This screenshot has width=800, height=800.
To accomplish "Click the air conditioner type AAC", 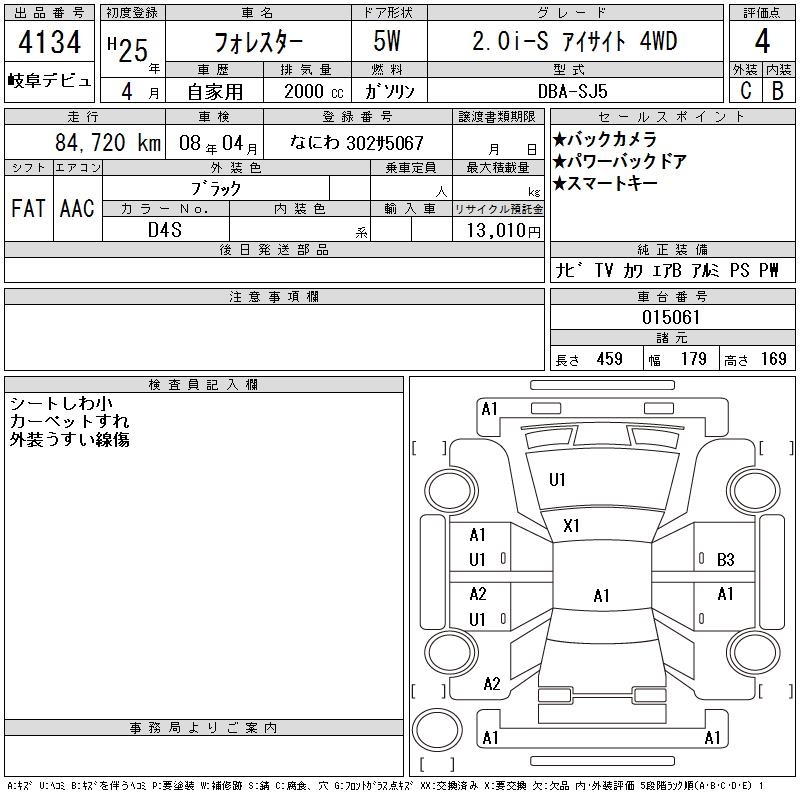I will (x=77, y=209).
